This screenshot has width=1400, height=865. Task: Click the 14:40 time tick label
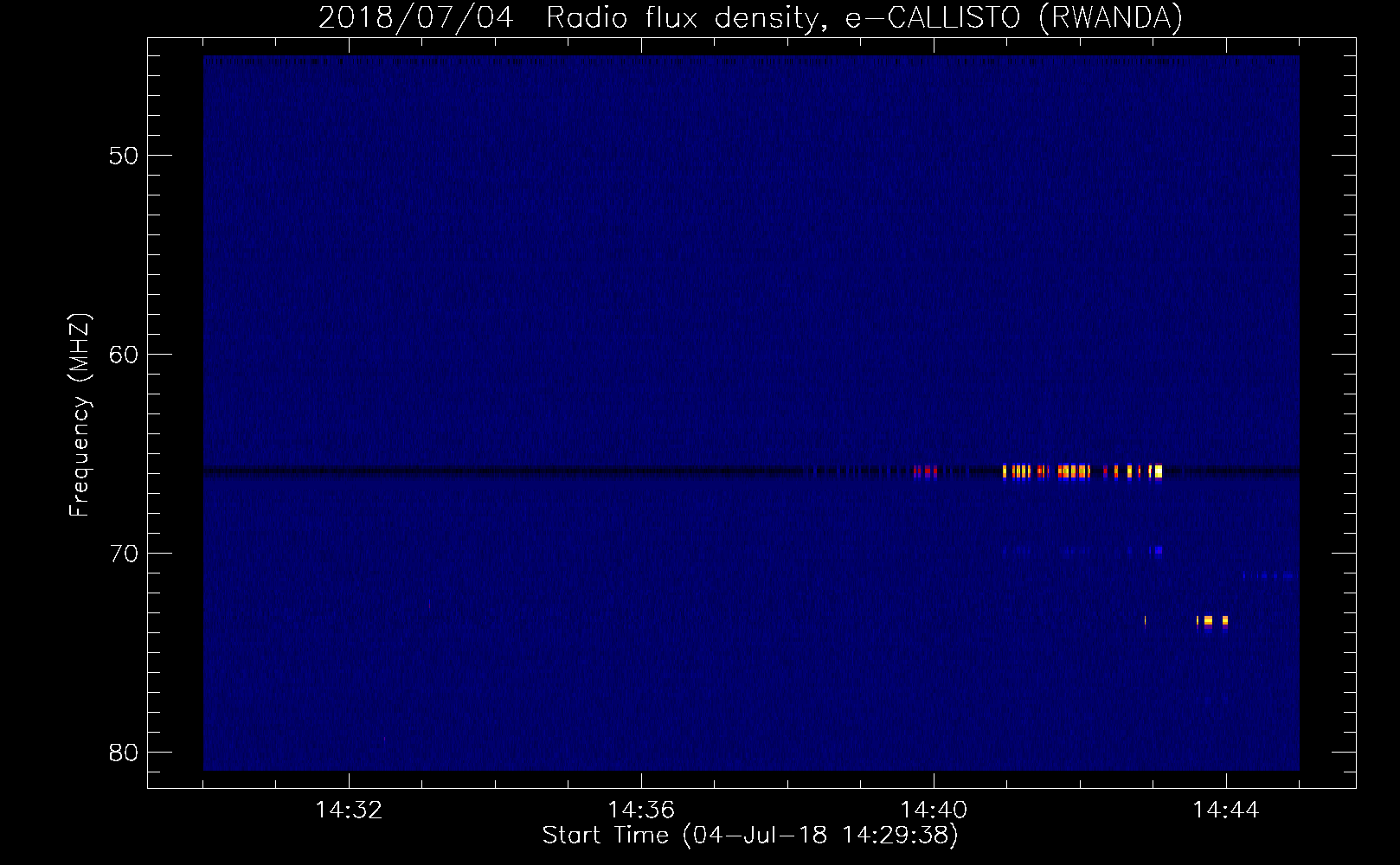coord(934,811)
